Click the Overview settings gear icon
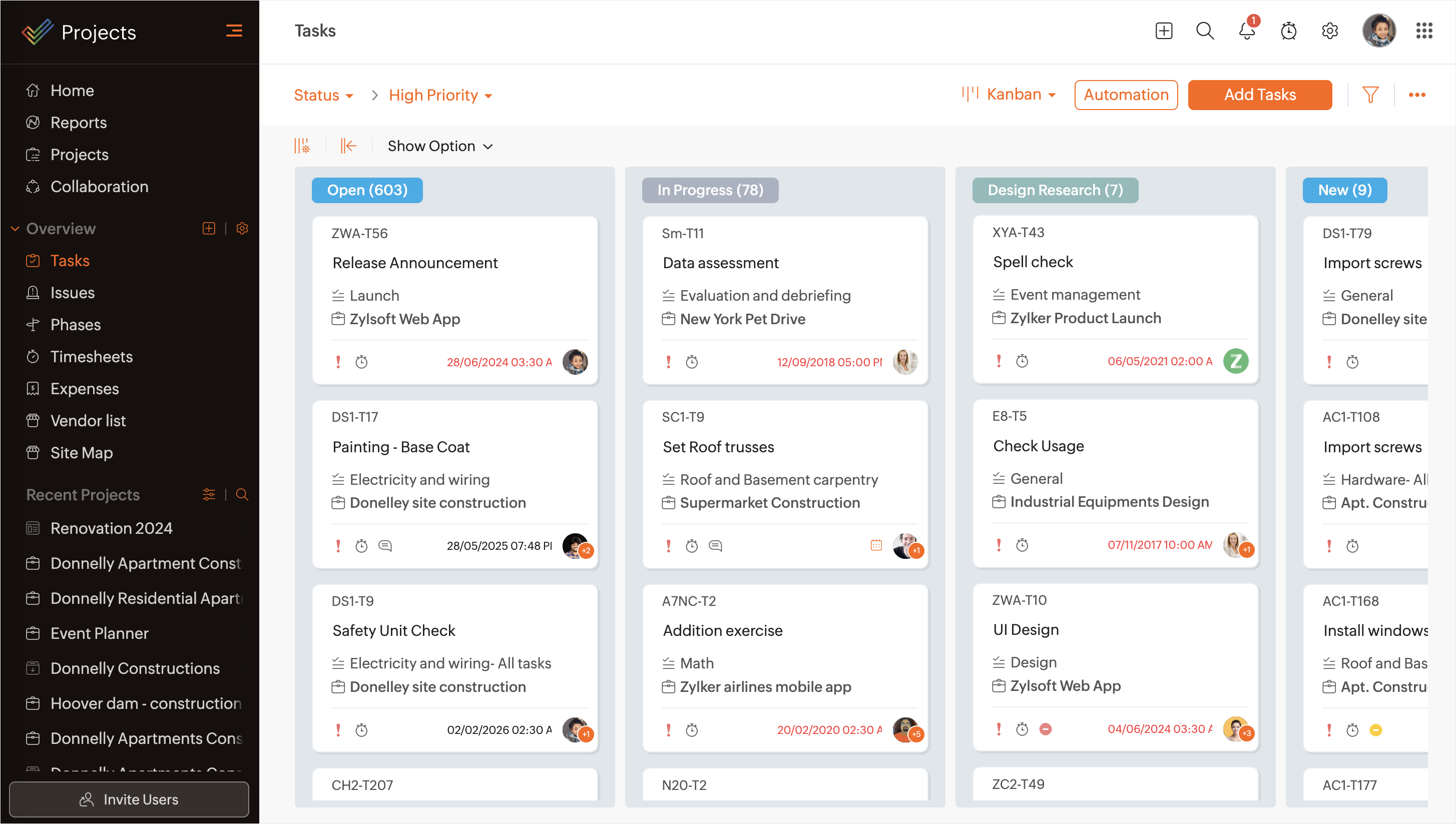This screenshot has width=1456, height=824. 242,229
